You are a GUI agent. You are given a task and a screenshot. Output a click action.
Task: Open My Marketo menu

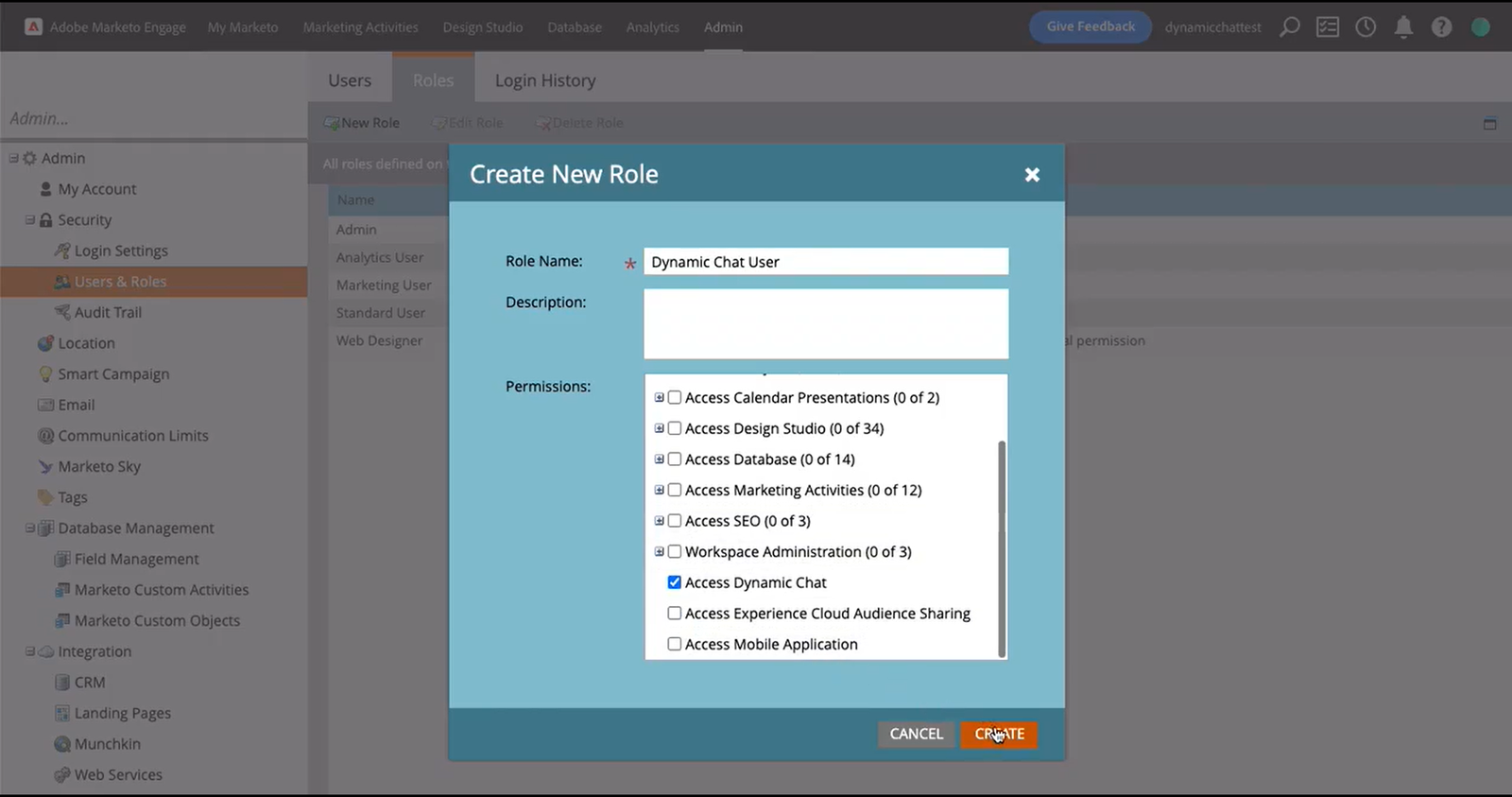click(243, 27)
